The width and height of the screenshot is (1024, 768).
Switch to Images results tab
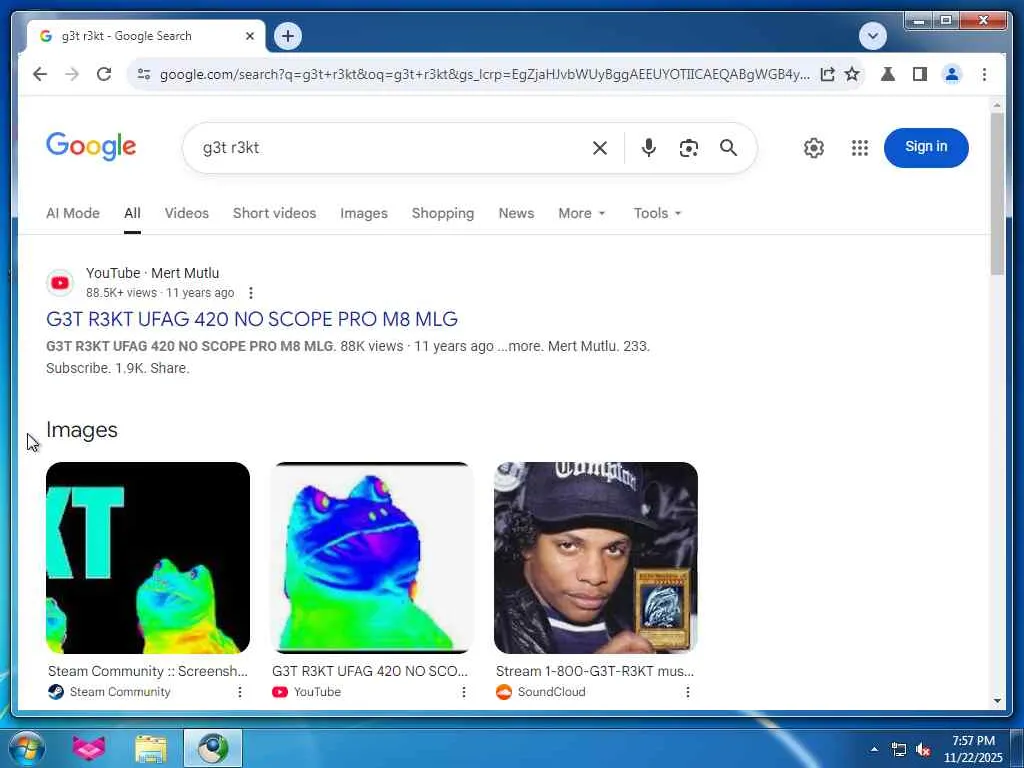364,214
